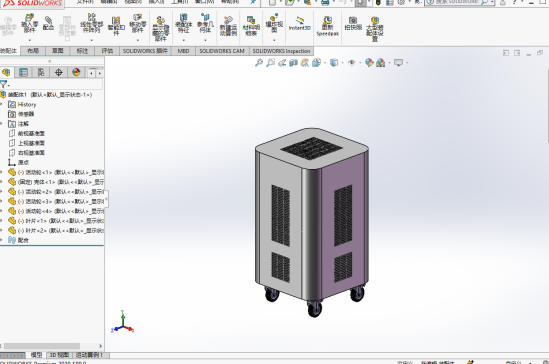Open View Orientation cube icon
Screen dimensions: 549x364
click(317, 63)
